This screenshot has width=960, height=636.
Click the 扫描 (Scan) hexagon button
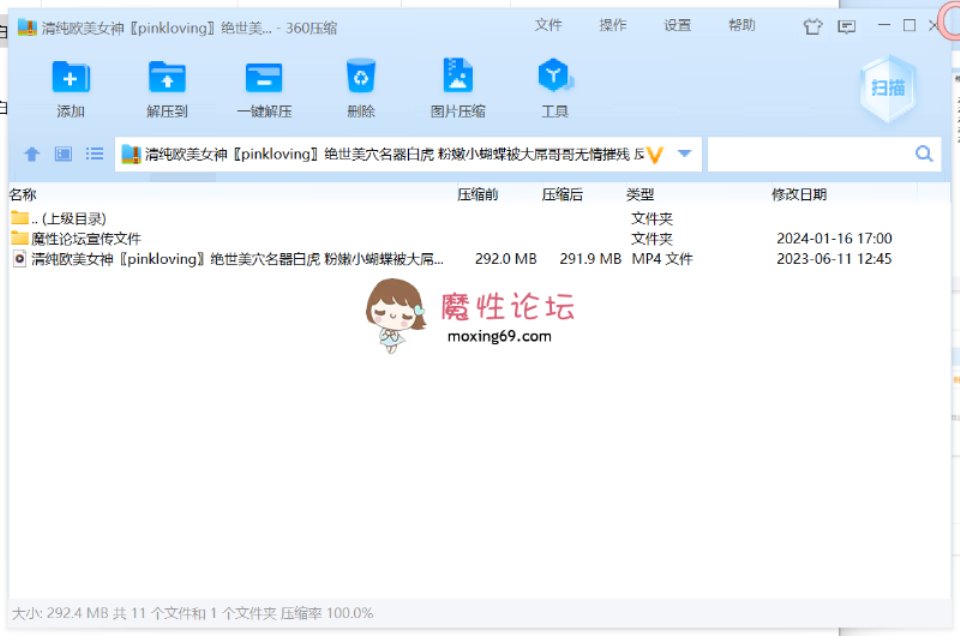887,88
